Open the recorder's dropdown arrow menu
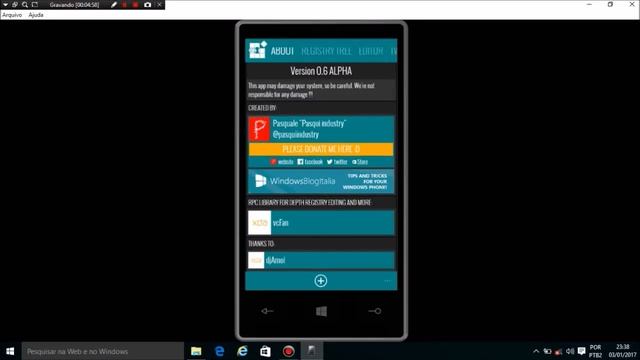This screenshot has width=640, height=360. coord(5,4)
